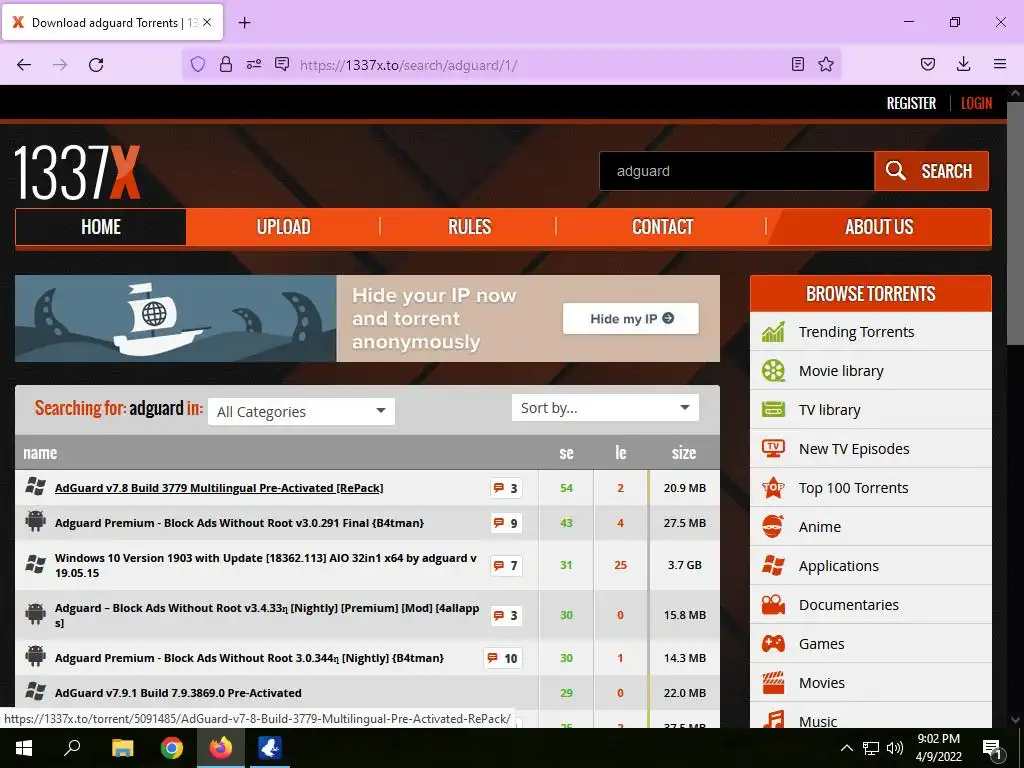
Task: Open the All Categories dropdown
Action: [301, 411]
